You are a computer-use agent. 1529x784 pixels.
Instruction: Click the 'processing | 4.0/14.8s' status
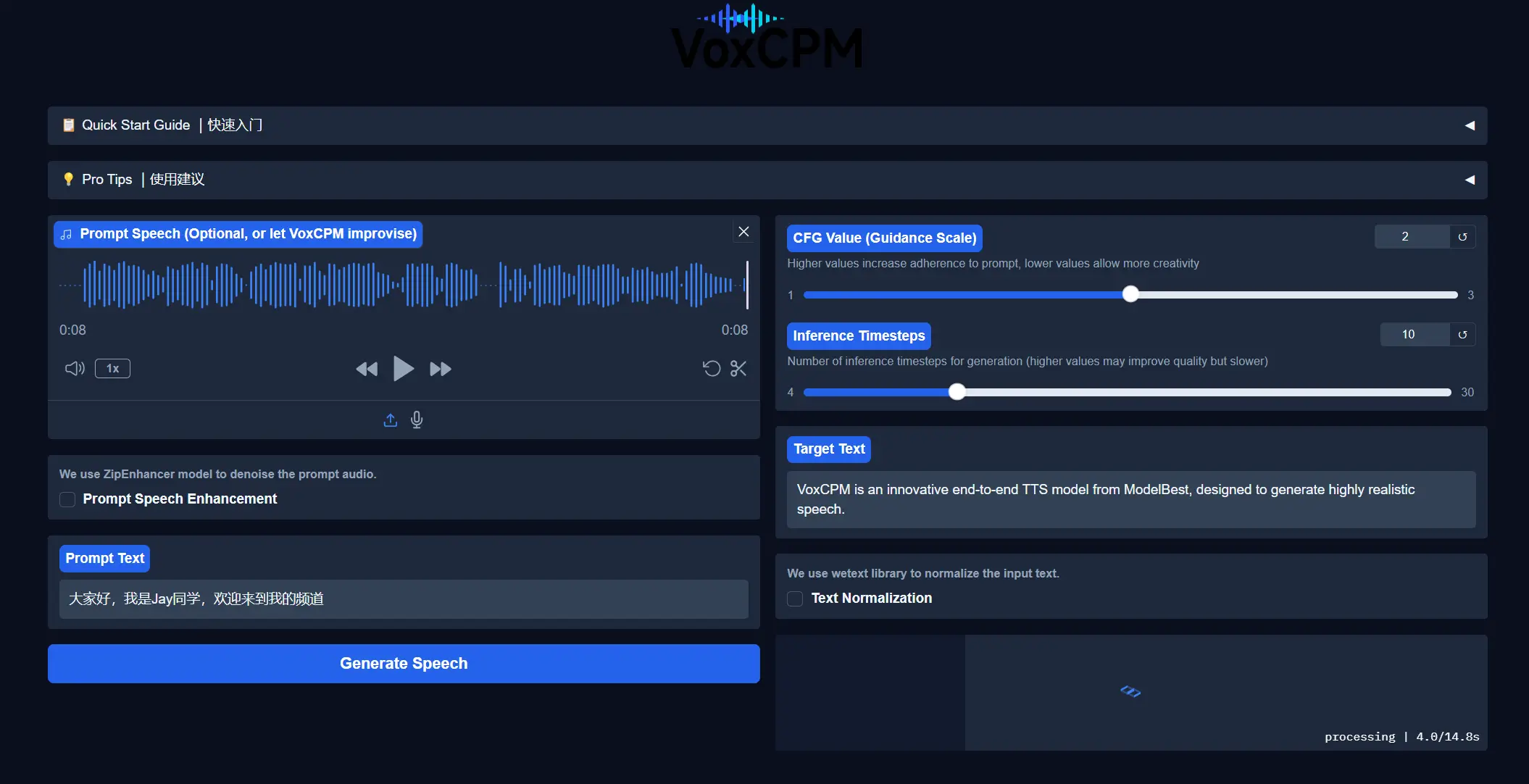tap(1401, 737)
